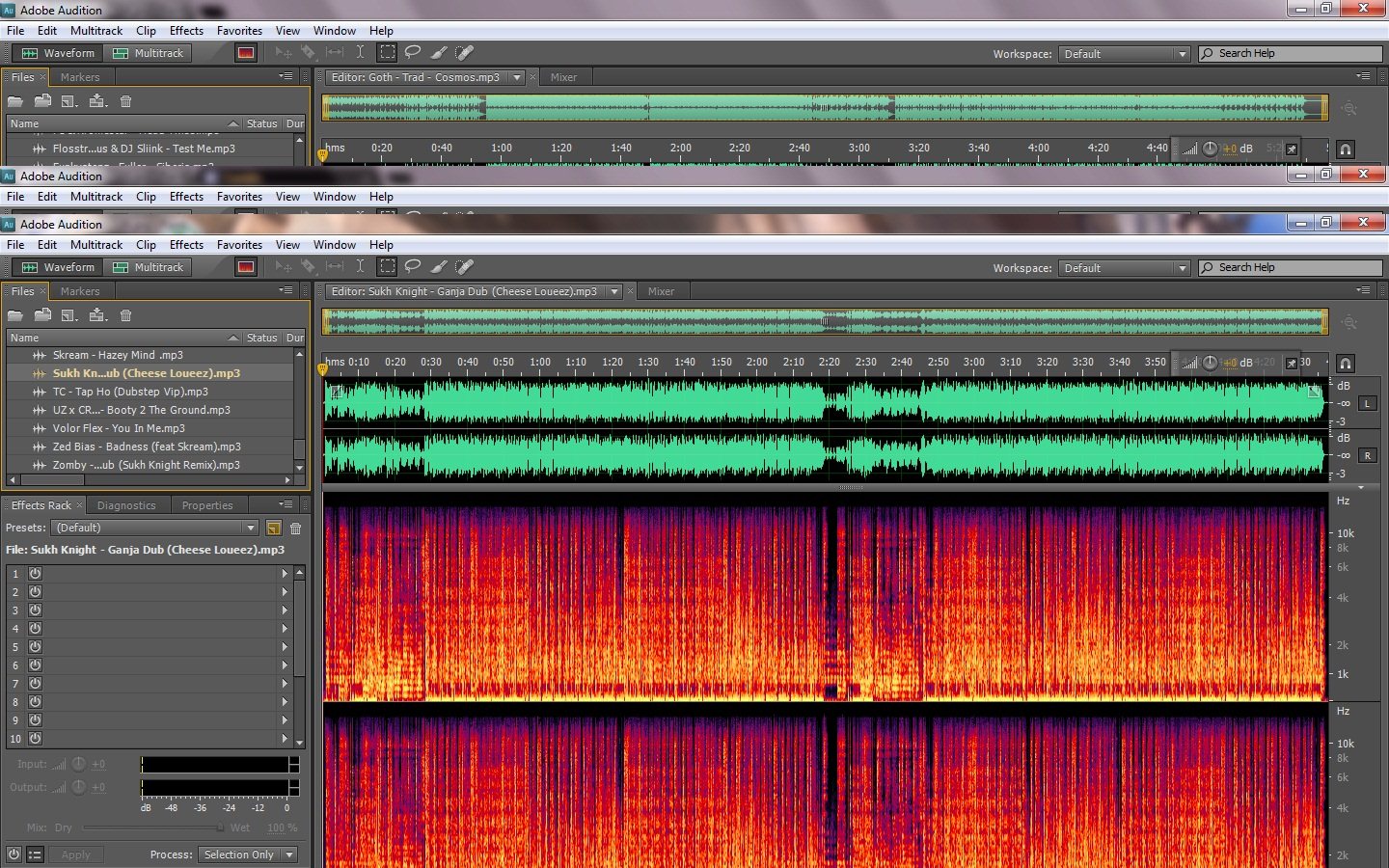Open Effects Rack Presets dropdown
Image resolution: width=1389 pixels, height=868 pixels.
pyautogui.click(x=155, y=528)
